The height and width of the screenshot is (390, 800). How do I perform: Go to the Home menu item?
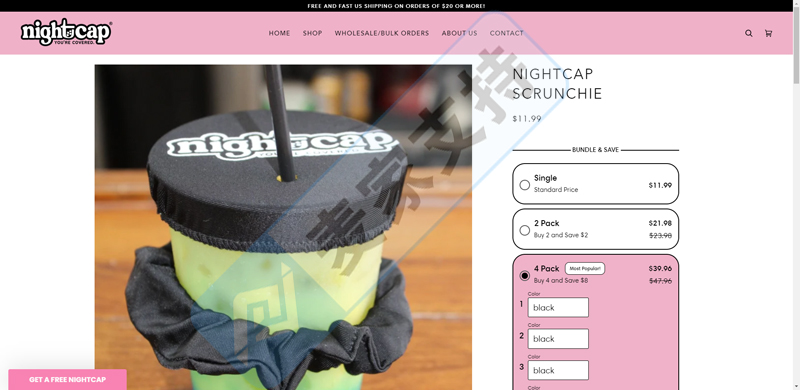279,33
